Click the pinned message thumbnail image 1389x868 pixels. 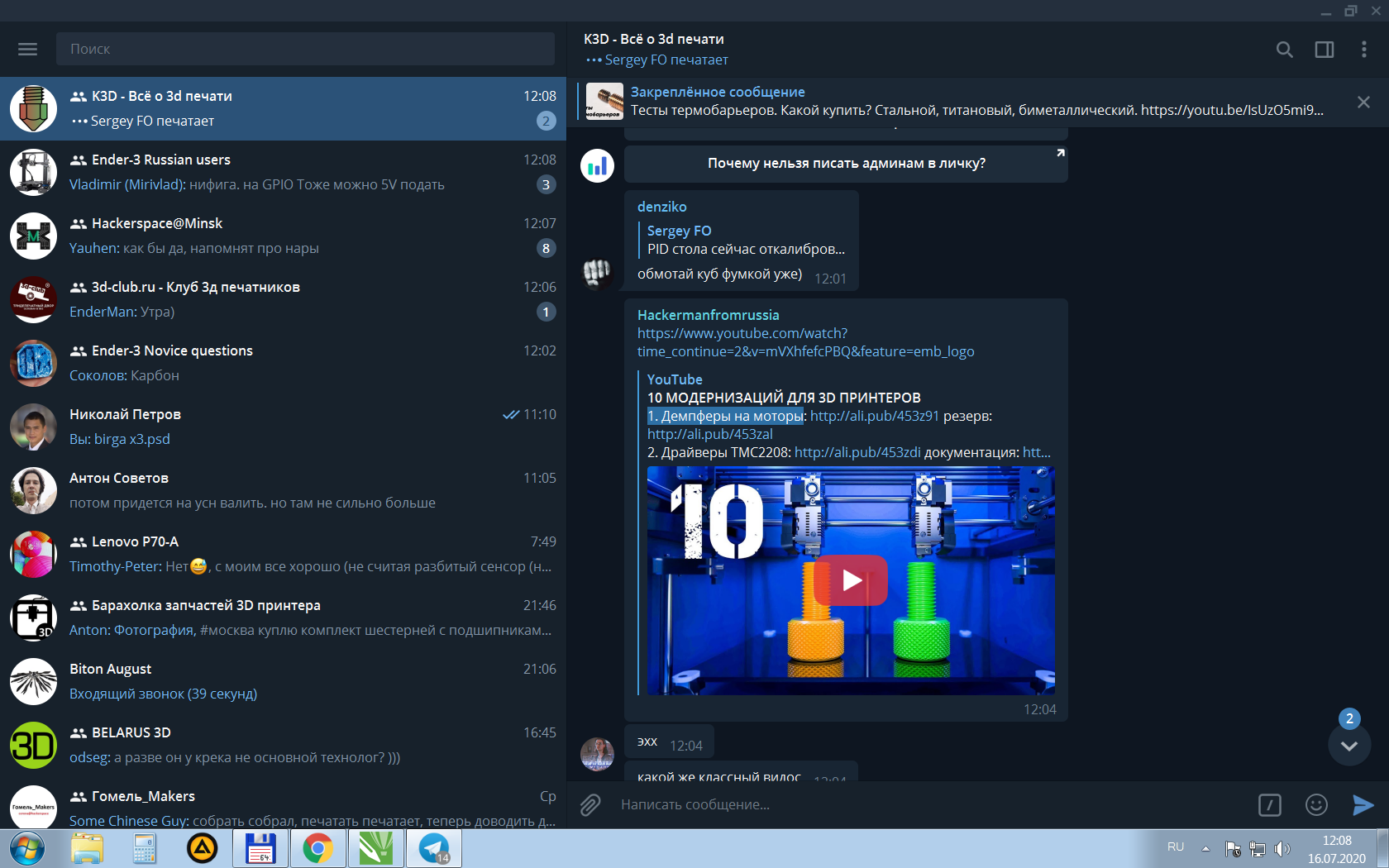604,102
